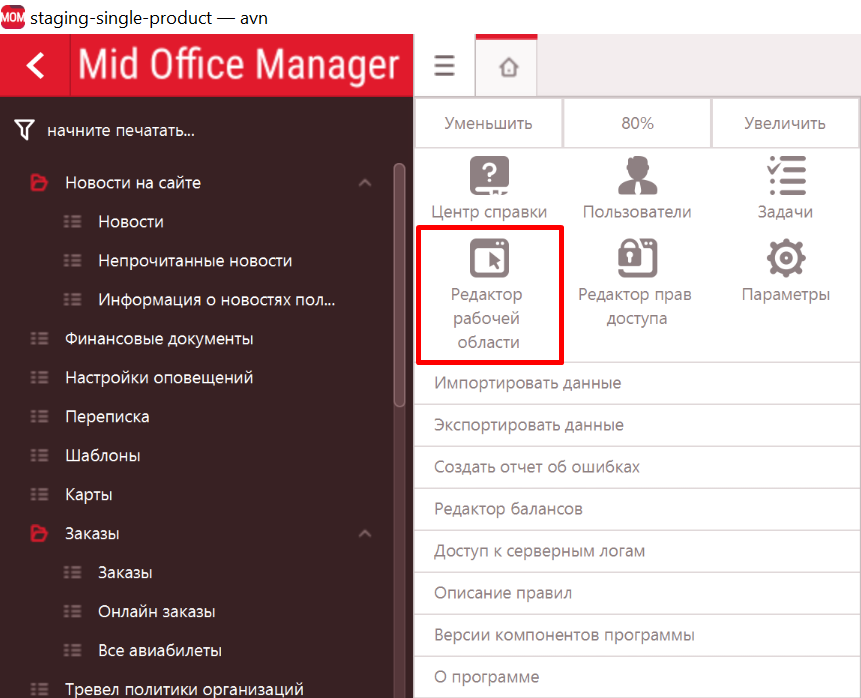Click the back arrow in red header
This screenshot has width=861, height=698.
coord(36,66)
